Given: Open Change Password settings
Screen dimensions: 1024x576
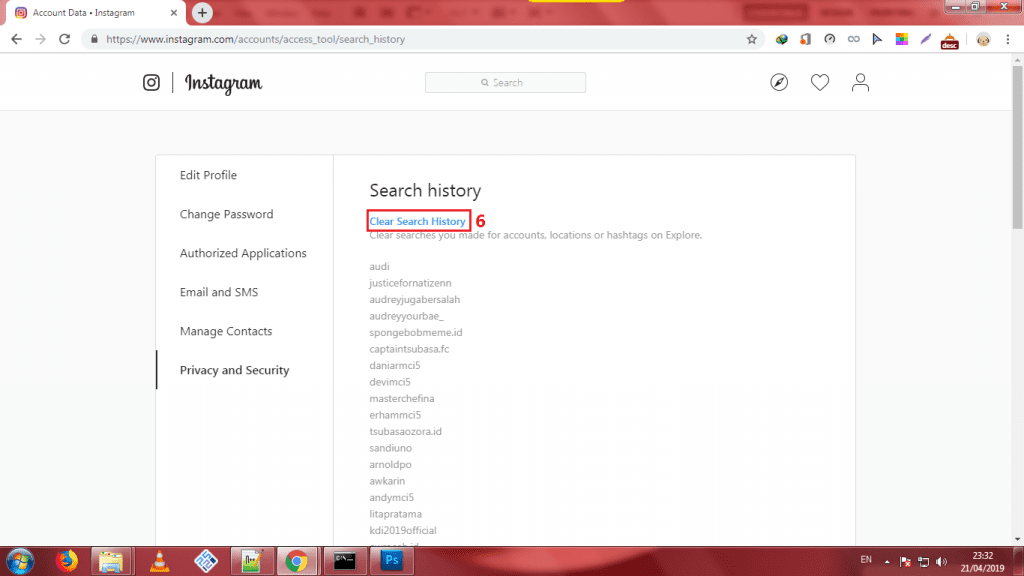Looking at the screenshot, I should [227, 214].
